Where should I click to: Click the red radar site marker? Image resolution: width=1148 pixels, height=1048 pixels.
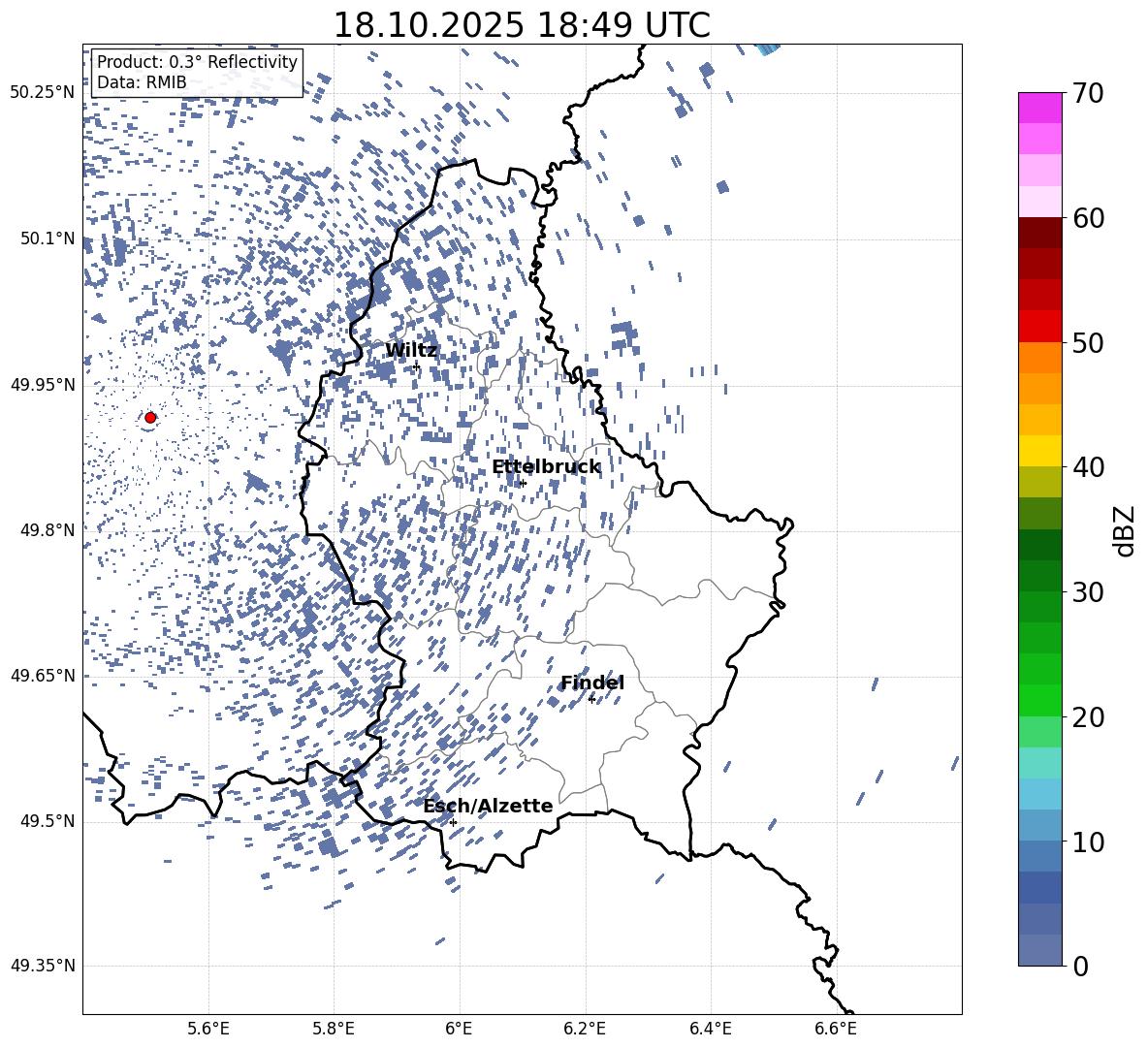(x=150, y=417)
